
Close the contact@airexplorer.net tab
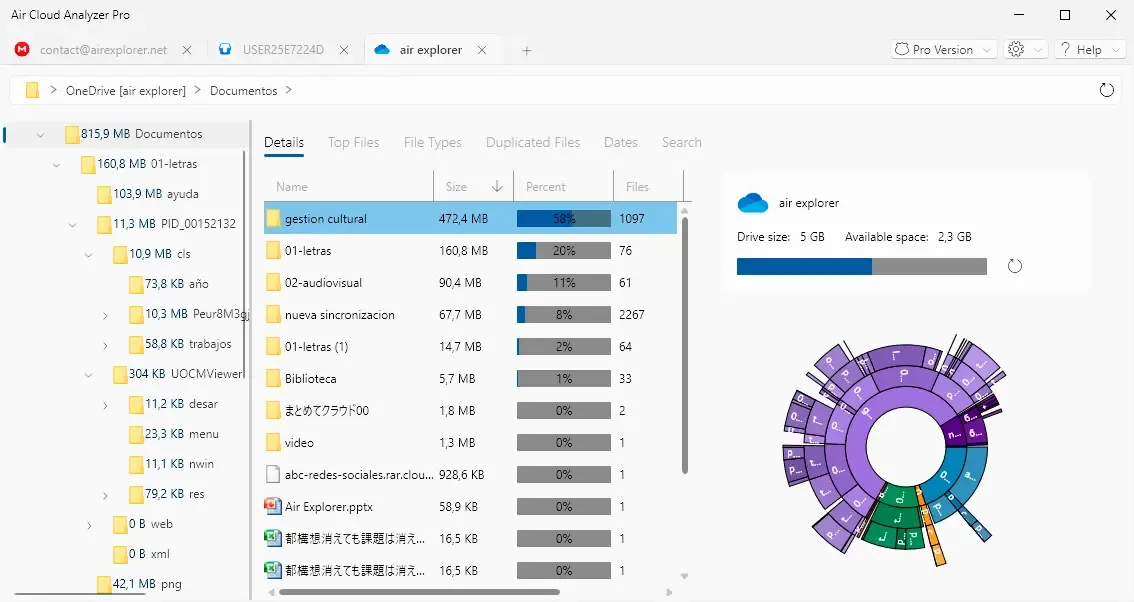[x=187, y=50]
